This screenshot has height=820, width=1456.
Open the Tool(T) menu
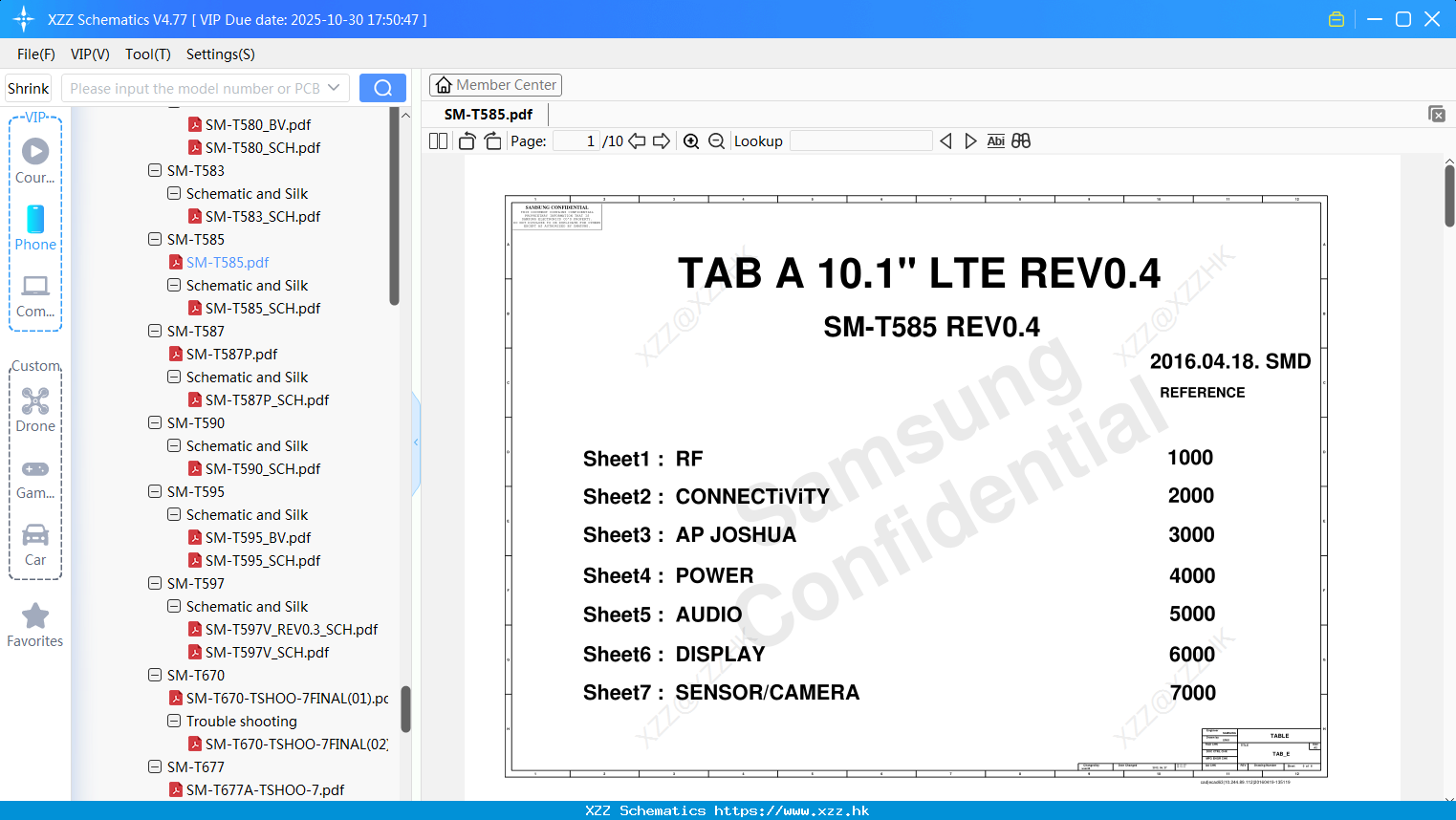[148, 54]
